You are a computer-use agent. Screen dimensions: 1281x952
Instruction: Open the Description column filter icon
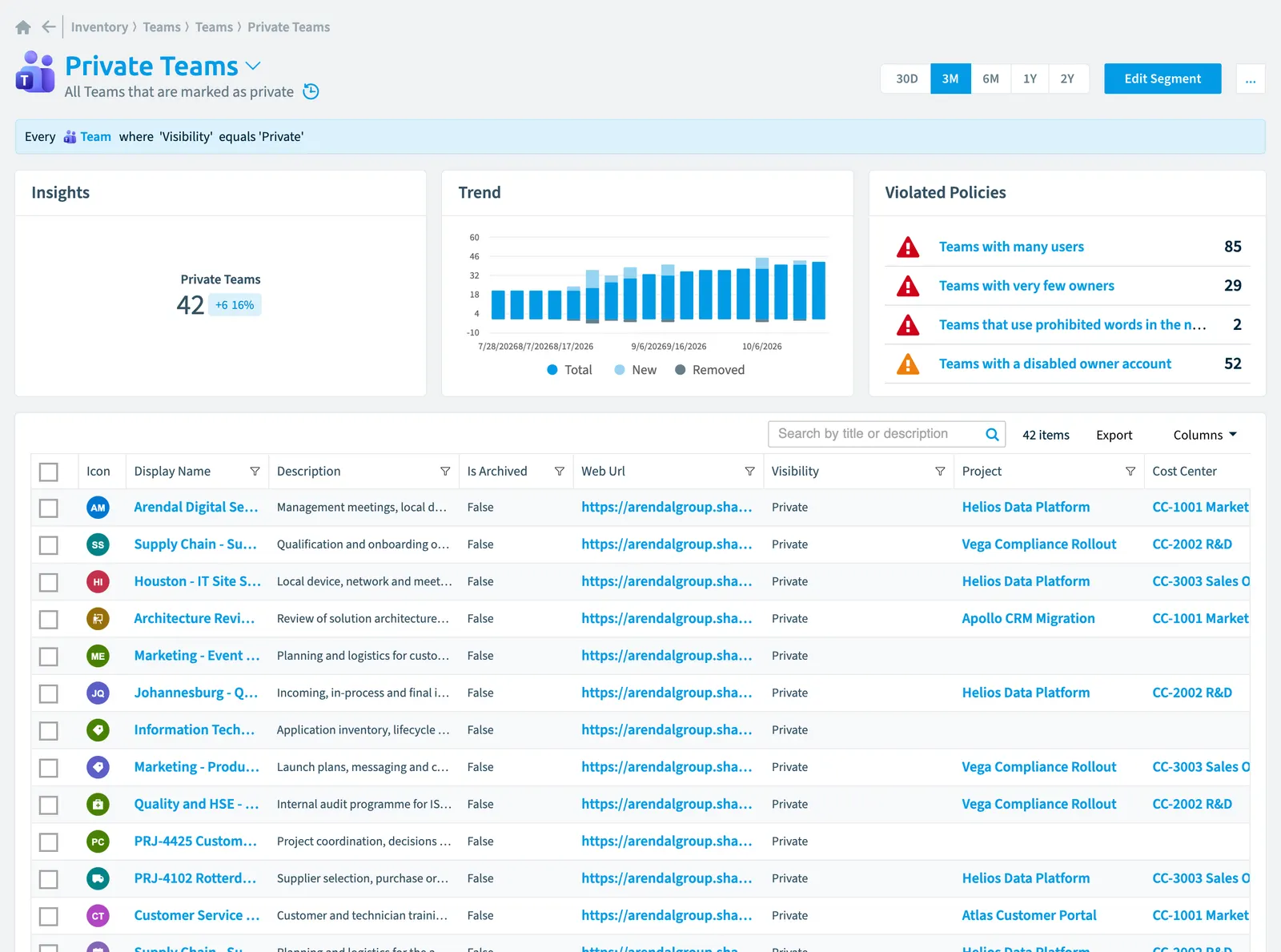445,472
